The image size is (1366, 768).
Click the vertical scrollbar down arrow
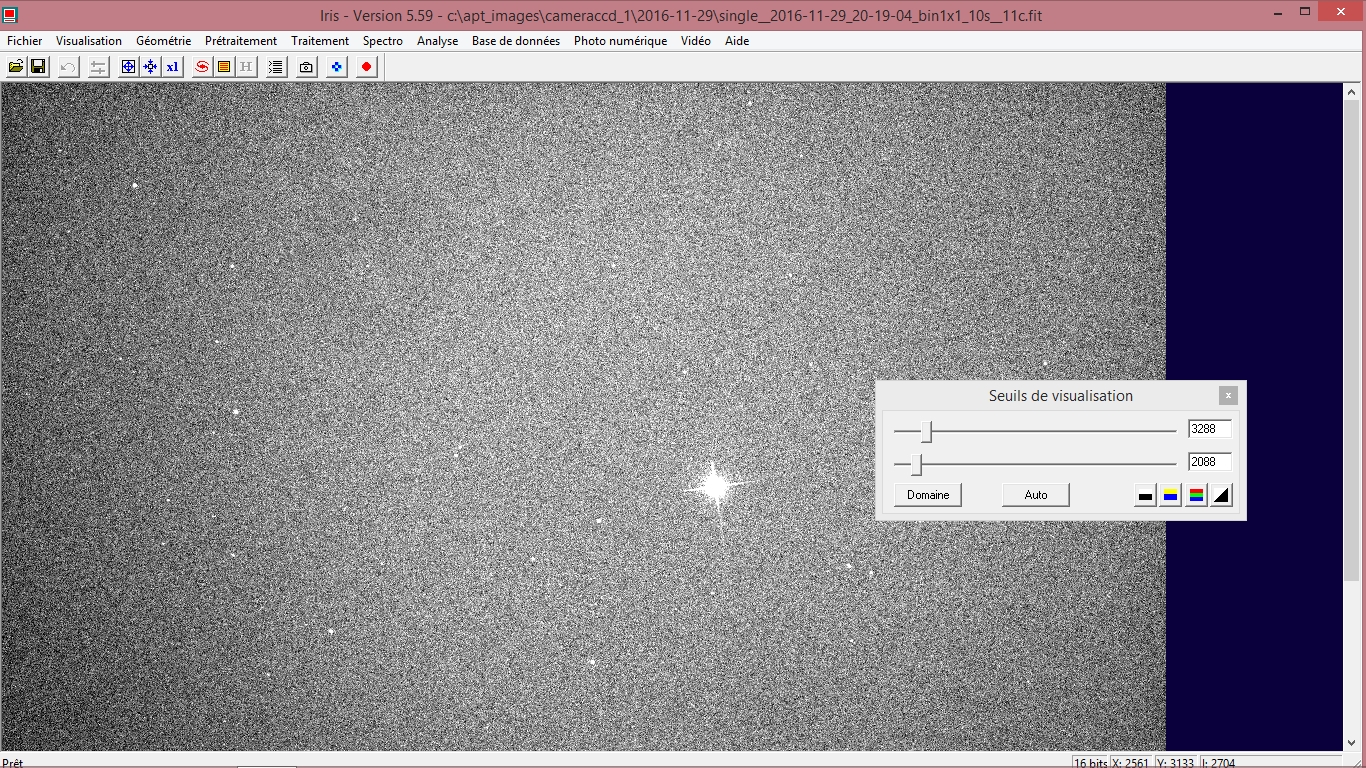[1353, 742]
